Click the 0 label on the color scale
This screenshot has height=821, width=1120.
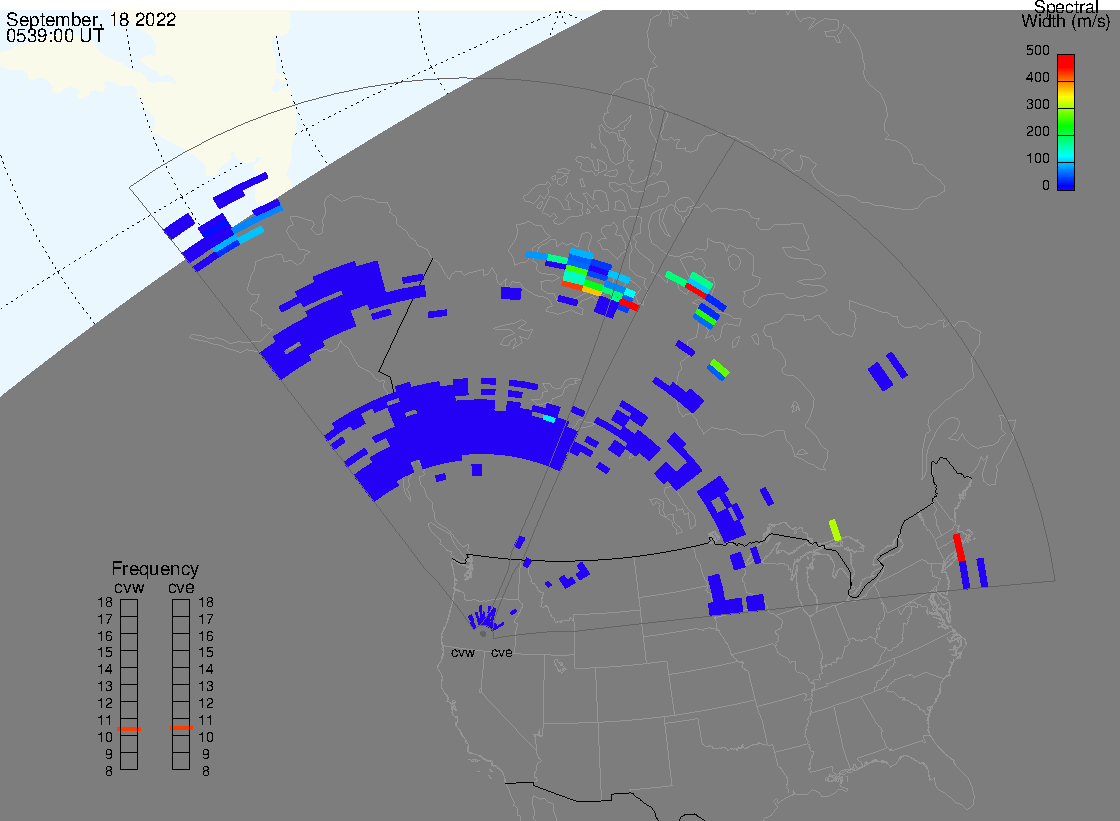[1046, 186]
